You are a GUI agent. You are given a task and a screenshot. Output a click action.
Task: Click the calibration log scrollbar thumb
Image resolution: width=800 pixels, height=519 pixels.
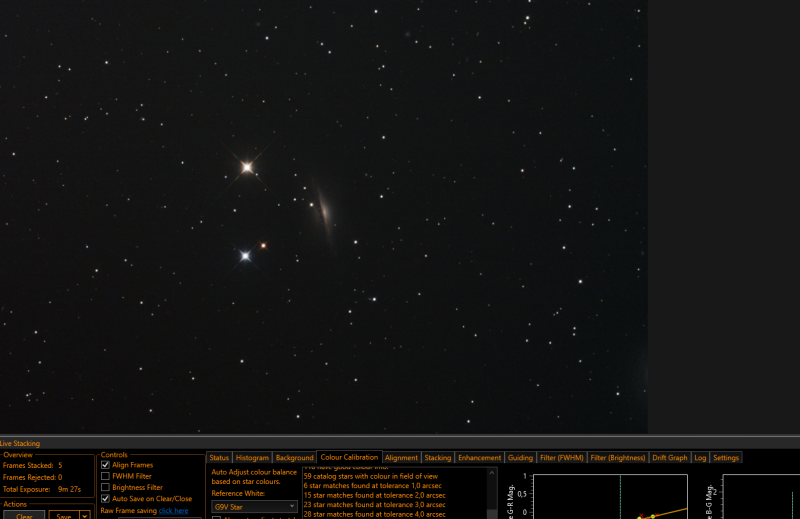(x=491, y=513)
